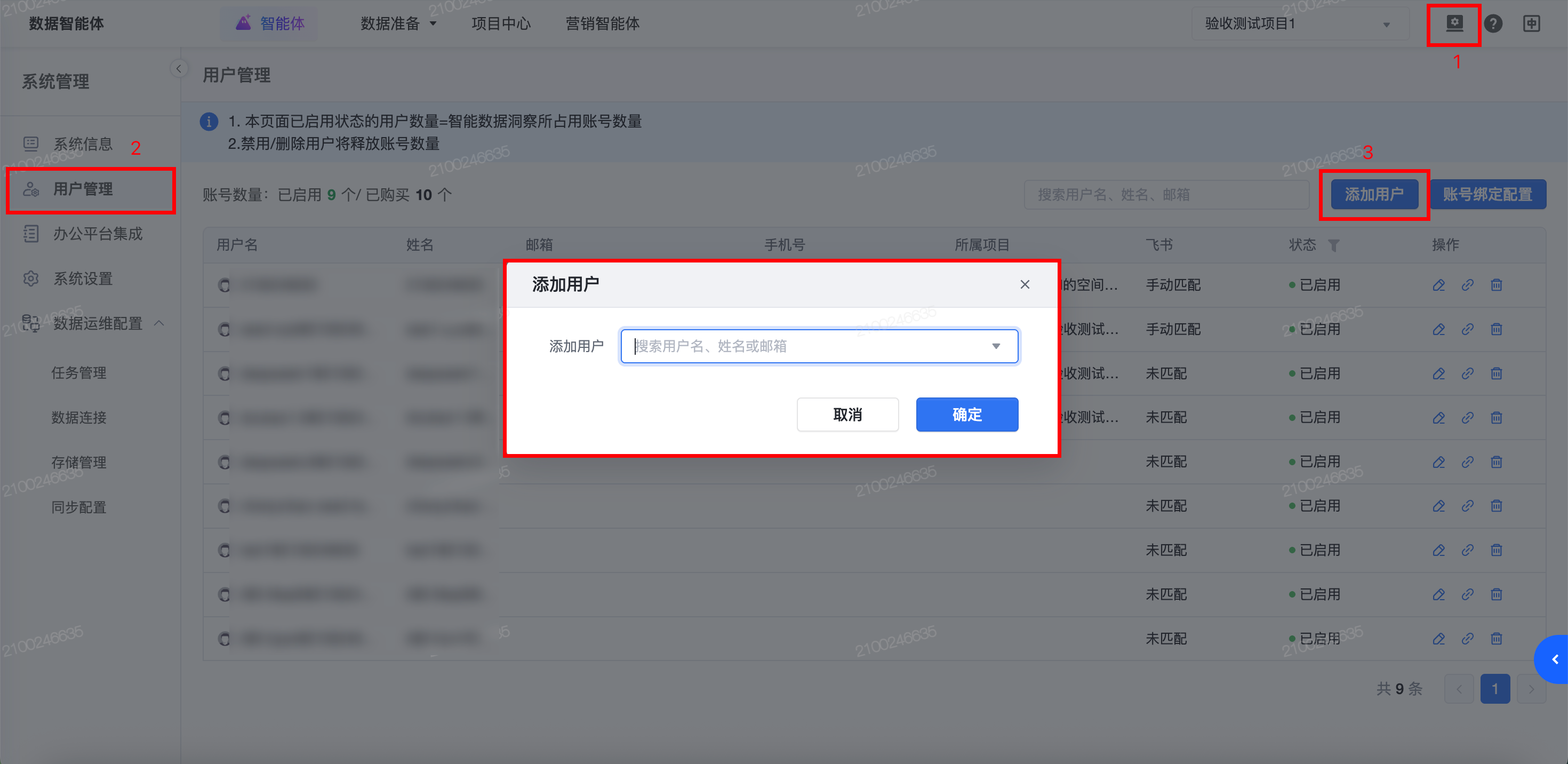Open the 添加用户 search dropdown arrow

click(996, 346)
